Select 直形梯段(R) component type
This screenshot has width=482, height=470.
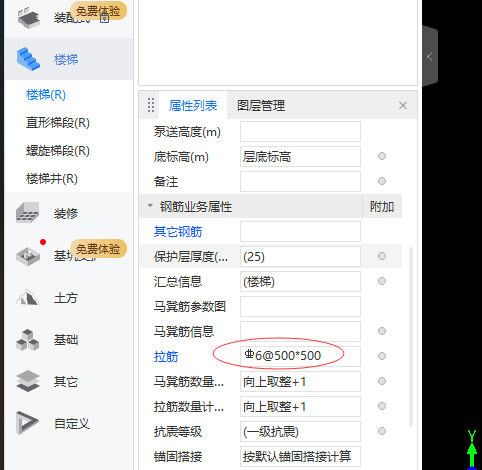click(x=58, y=123)
